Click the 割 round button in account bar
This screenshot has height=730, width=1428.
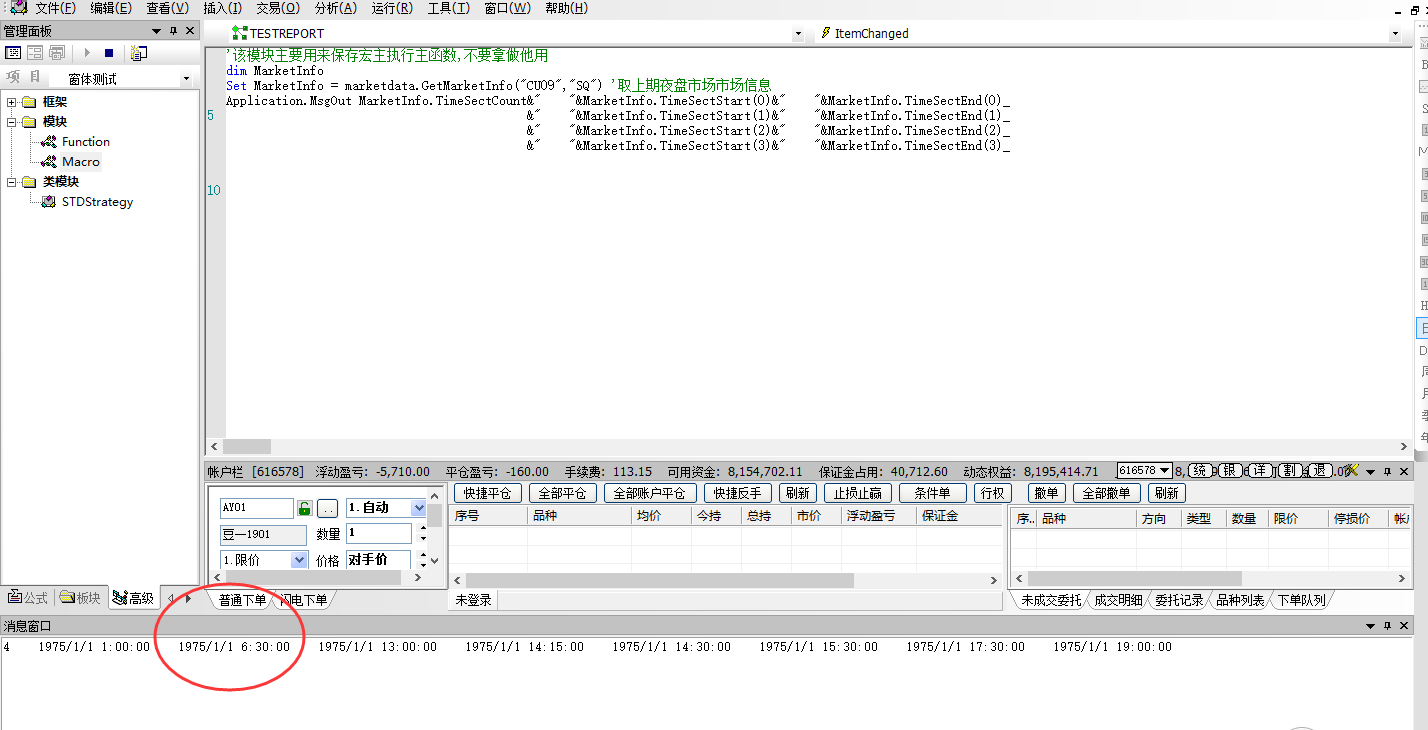(x=1290, y=471)
